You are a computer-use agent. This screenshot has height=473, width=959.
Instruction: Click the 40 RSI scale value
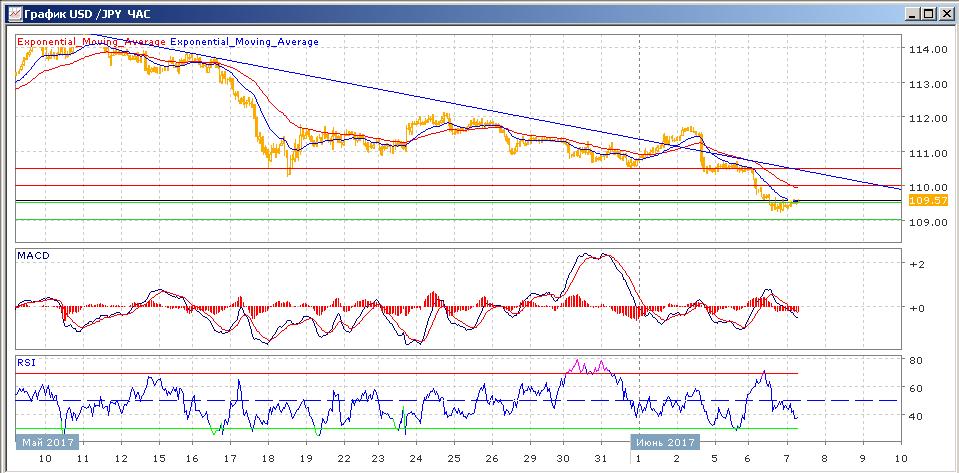tap(915, 416)
